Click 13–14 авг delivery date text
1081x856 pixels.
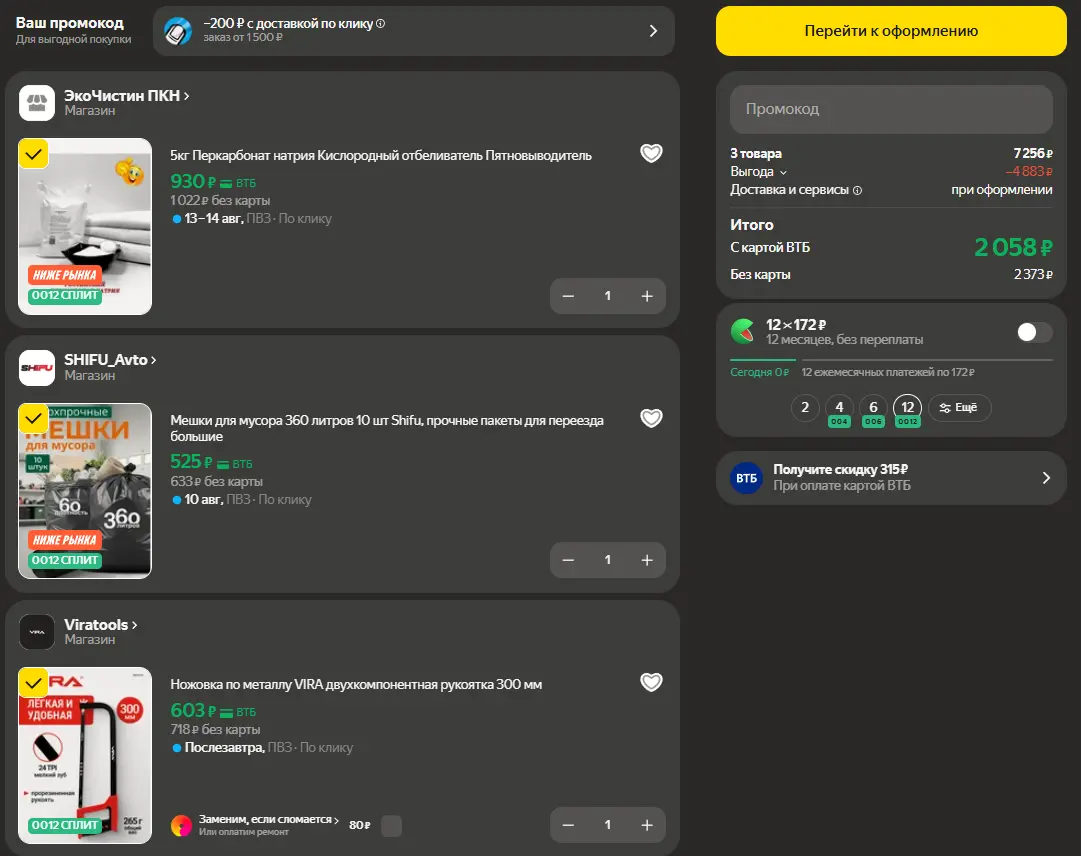coord(214,218)
